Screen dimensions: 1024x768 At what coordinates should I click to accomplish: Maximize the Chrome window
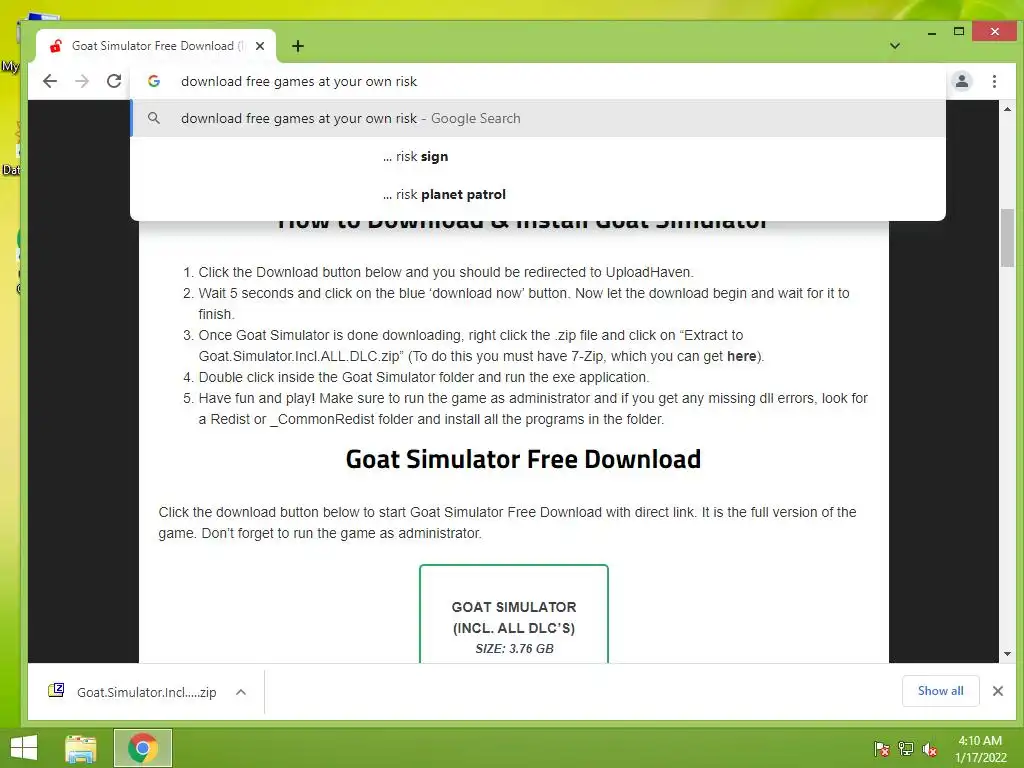click(959, 31)
